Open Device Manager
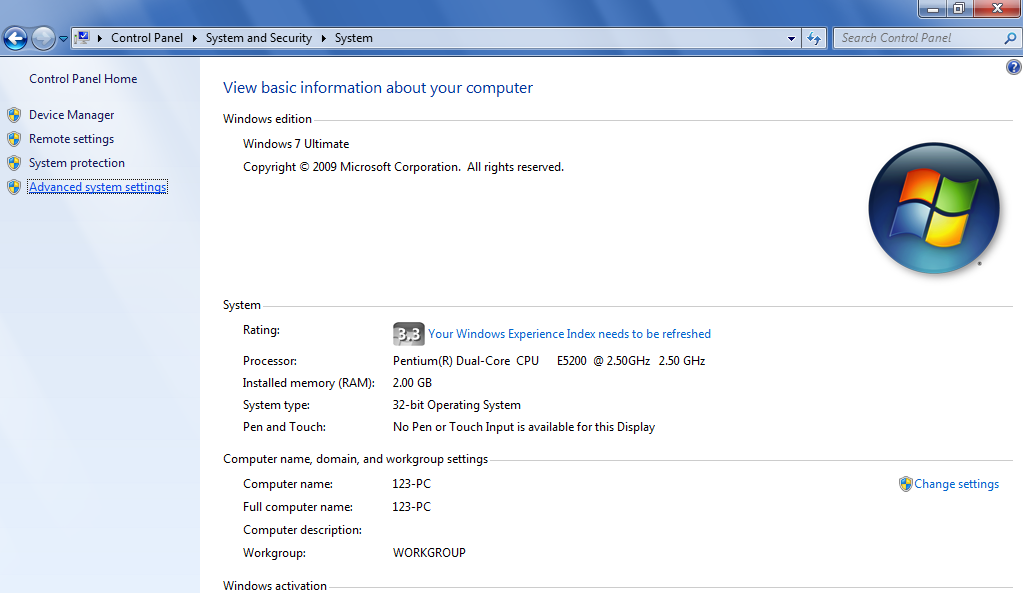Image resolution: width=1023 pixels, height=593 pixels. point(71,115)
